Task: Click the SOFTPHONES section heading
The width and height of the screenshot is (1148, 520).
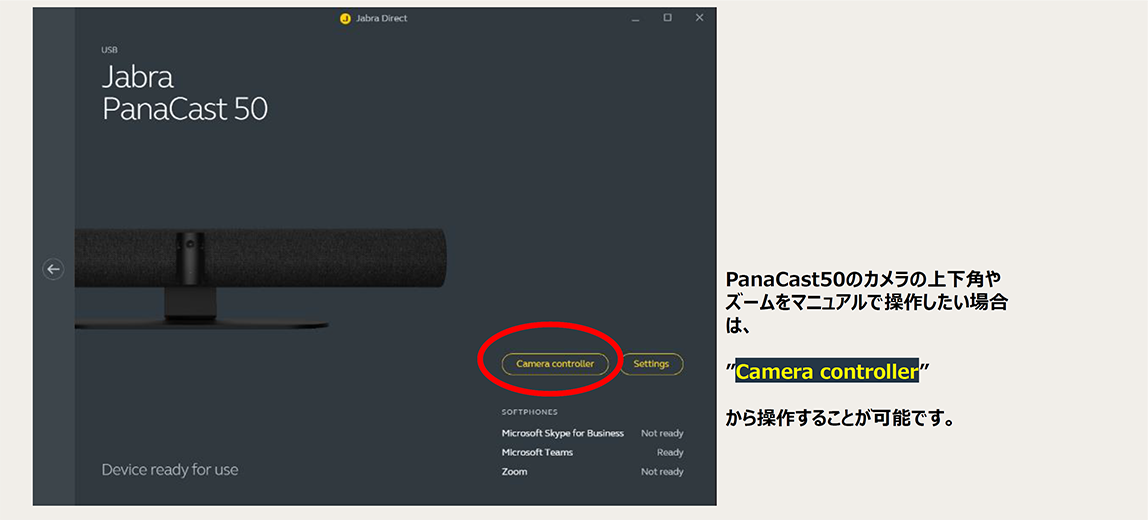Action: pos(529,412)
